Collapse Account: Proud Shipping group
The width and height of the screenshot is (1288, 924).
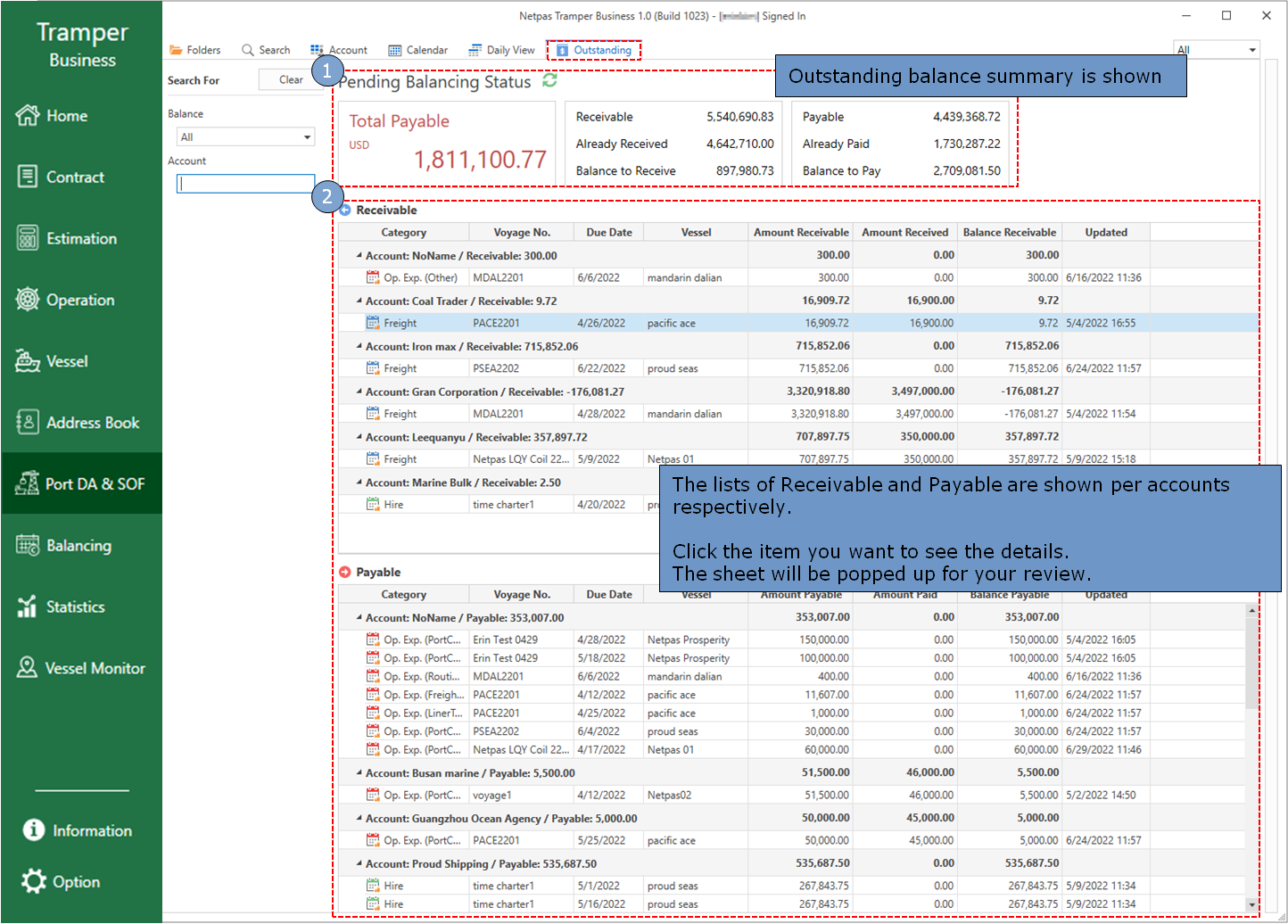(x=359, y=864)
